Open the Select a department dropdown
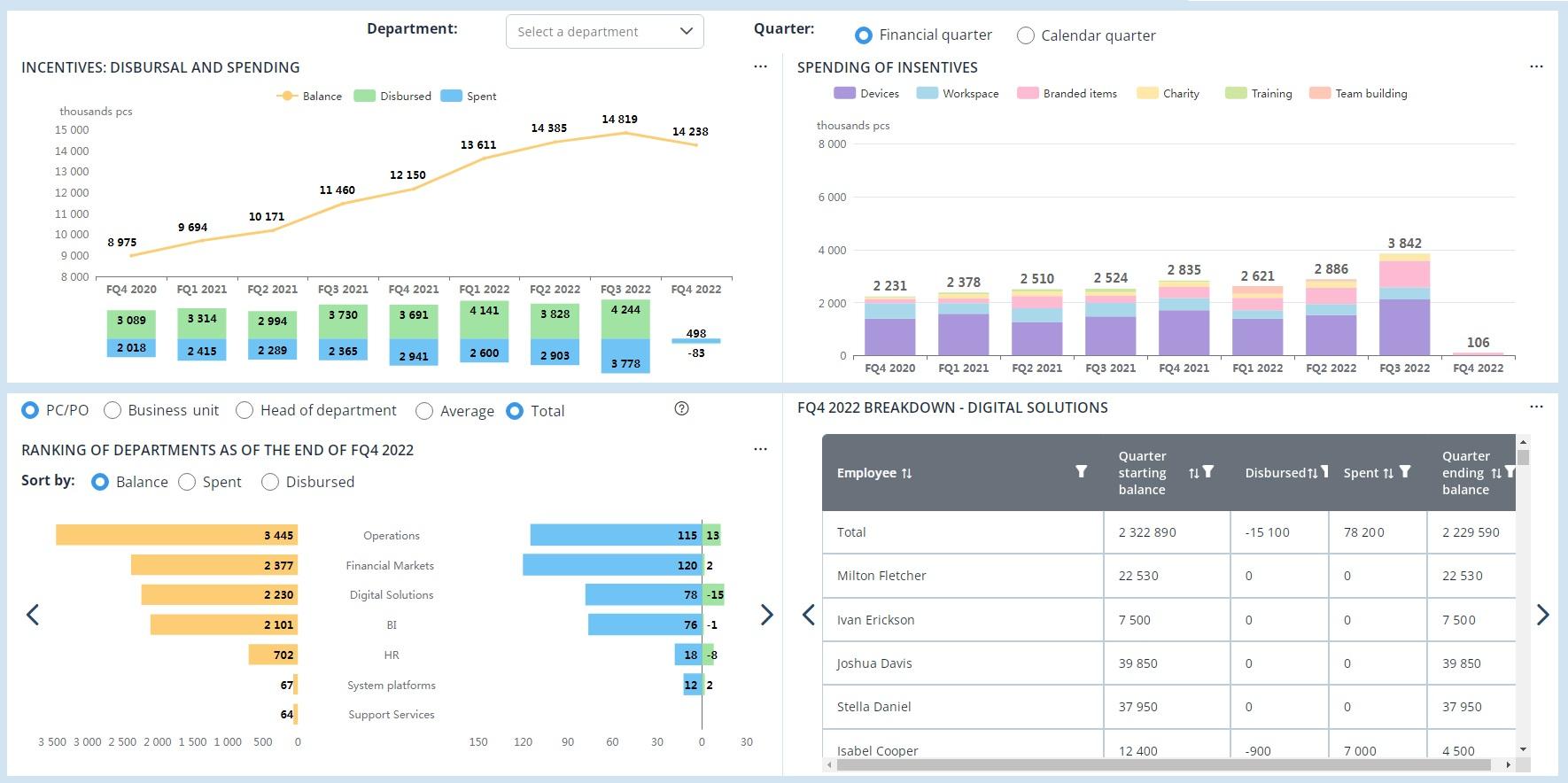The image size is (1568, 783). [604, 32]
